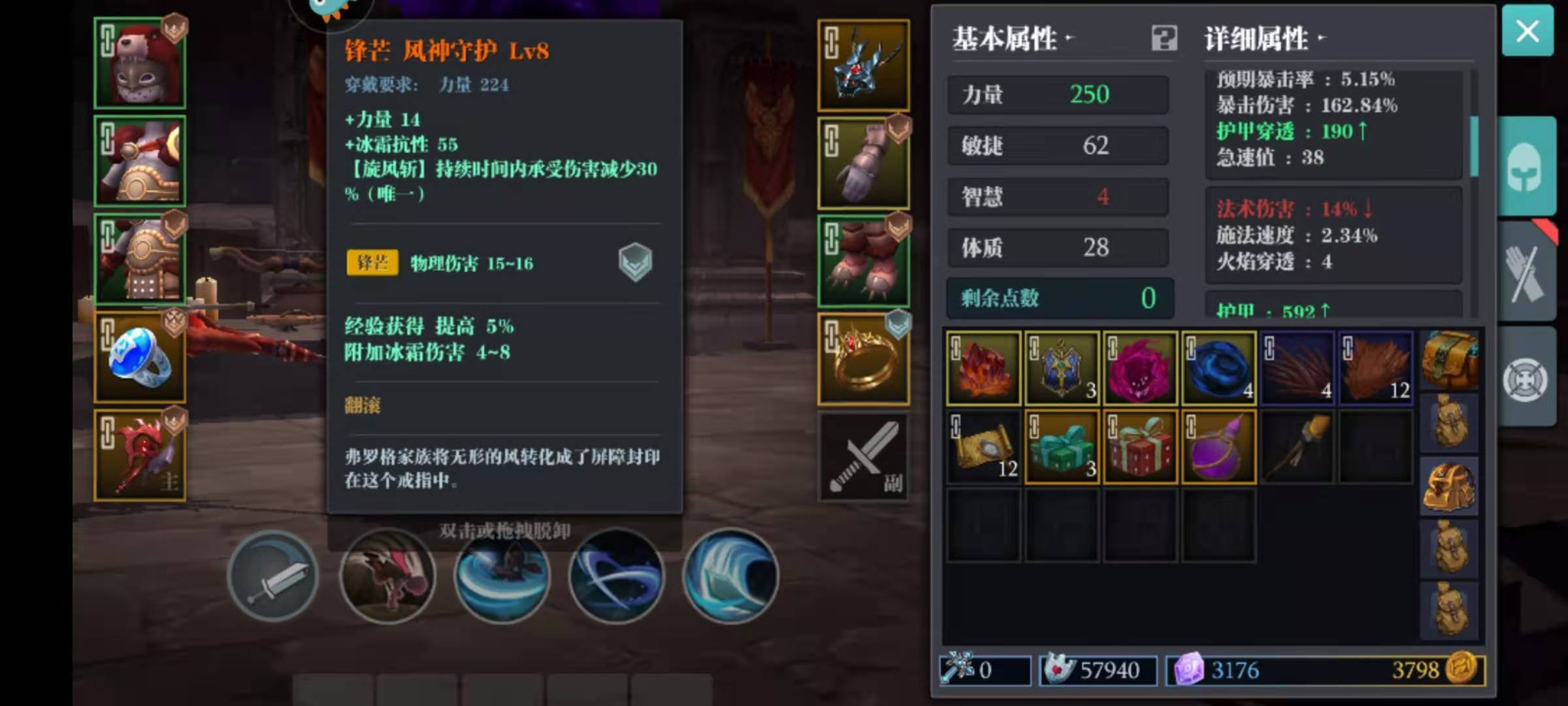Click the detailed attributes scrollbar
The width and height of the screenshot is (1568, 706).
[x=1474, y=147]
